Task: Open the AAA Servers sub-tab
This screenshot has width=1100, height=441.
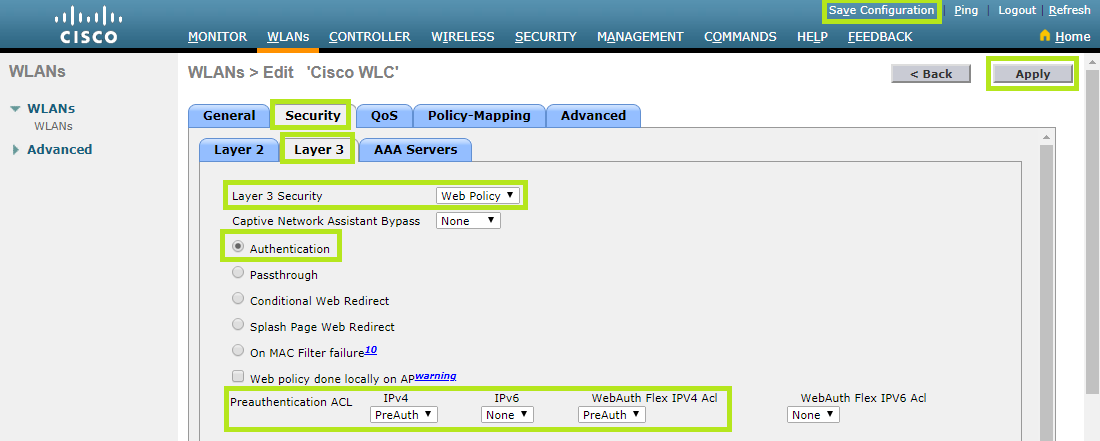Action: pos(415,150)
